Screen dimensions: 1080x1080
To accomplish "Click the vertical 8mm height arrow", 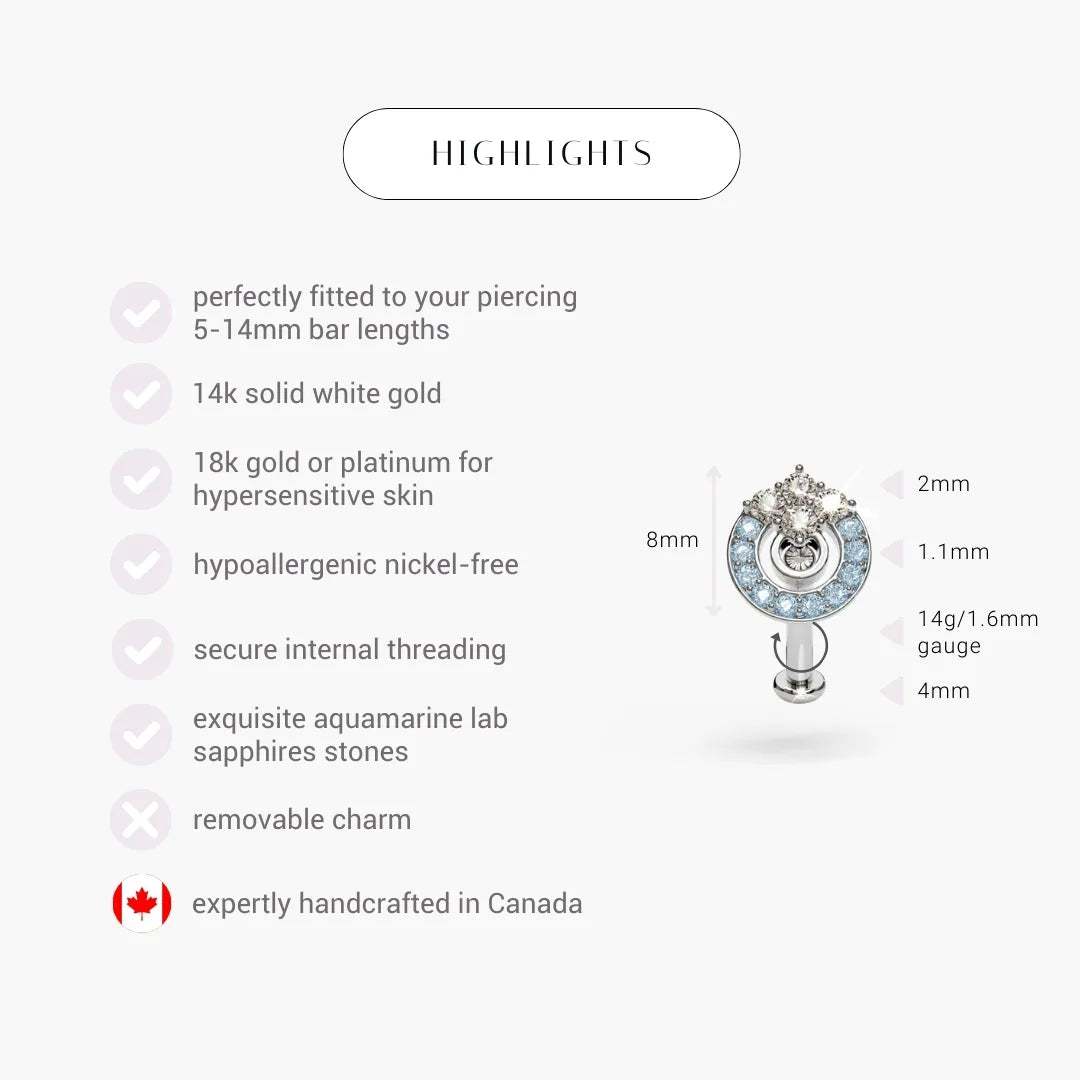I will (714, 541).
